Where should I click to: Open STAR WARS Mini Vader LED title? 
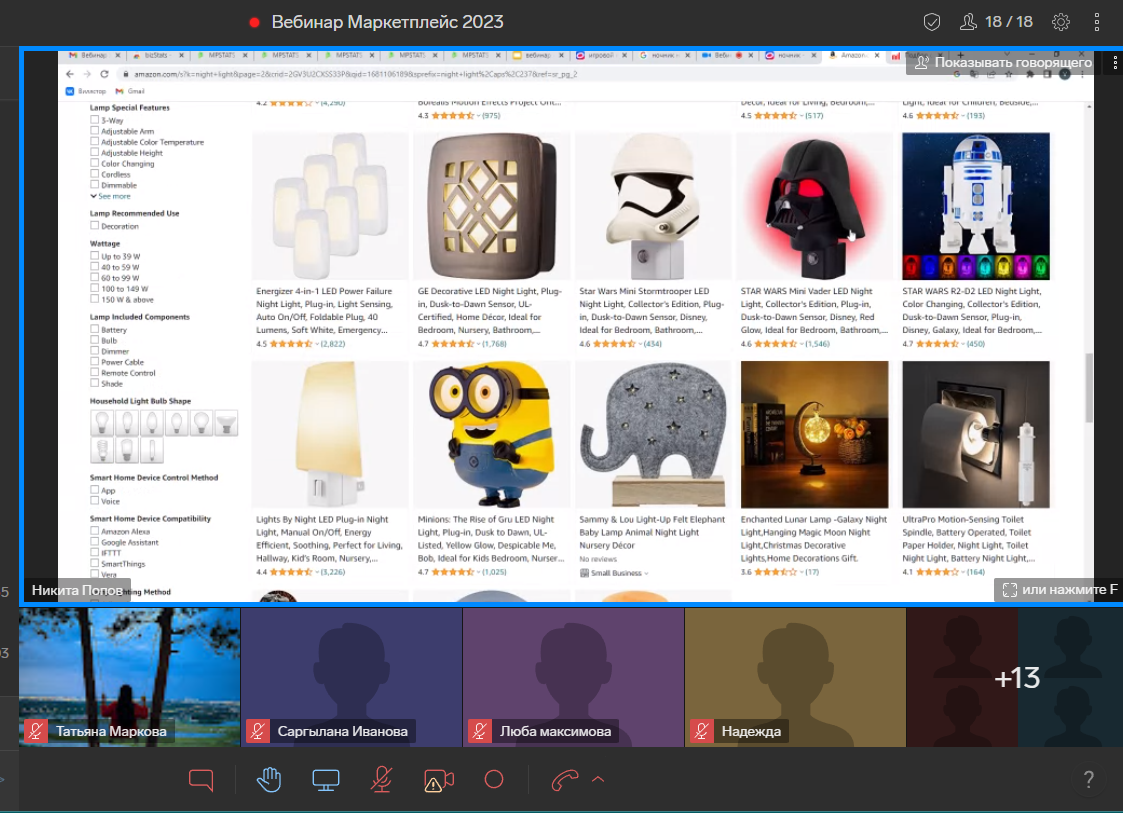pyautogui.click(x=814, y=310)
